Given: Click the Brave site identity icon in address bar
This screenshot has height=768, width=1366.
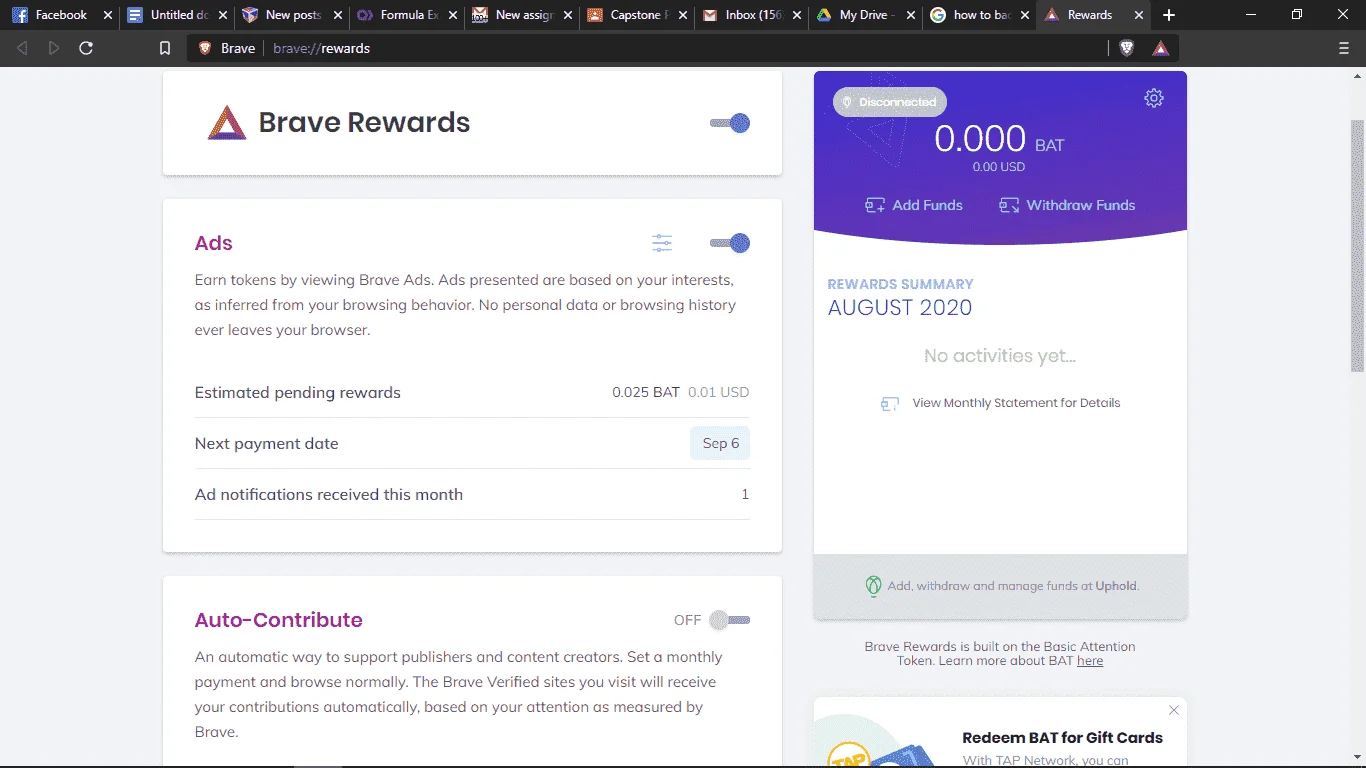Looking at the screenshot, I should coord(205,48).
